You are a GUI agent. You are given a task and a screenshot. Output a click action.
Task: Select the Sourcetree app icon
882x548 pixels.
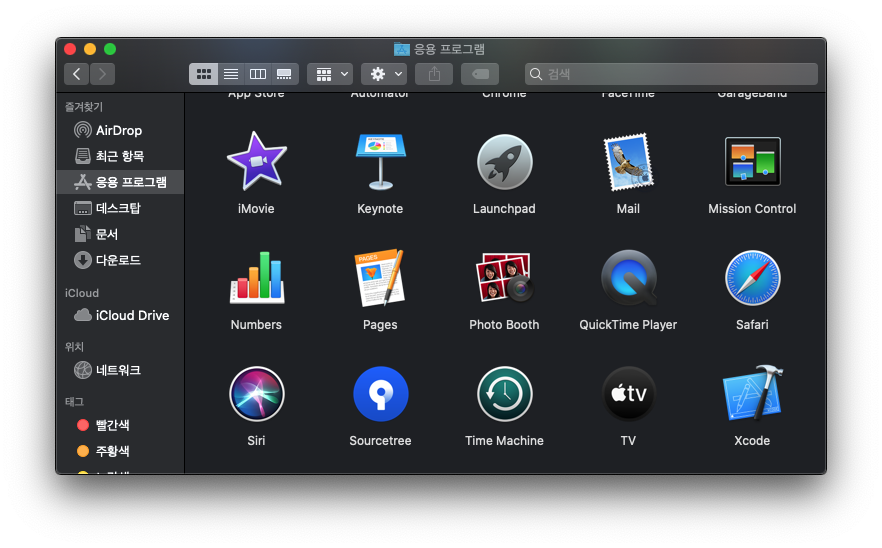(380, 394)
